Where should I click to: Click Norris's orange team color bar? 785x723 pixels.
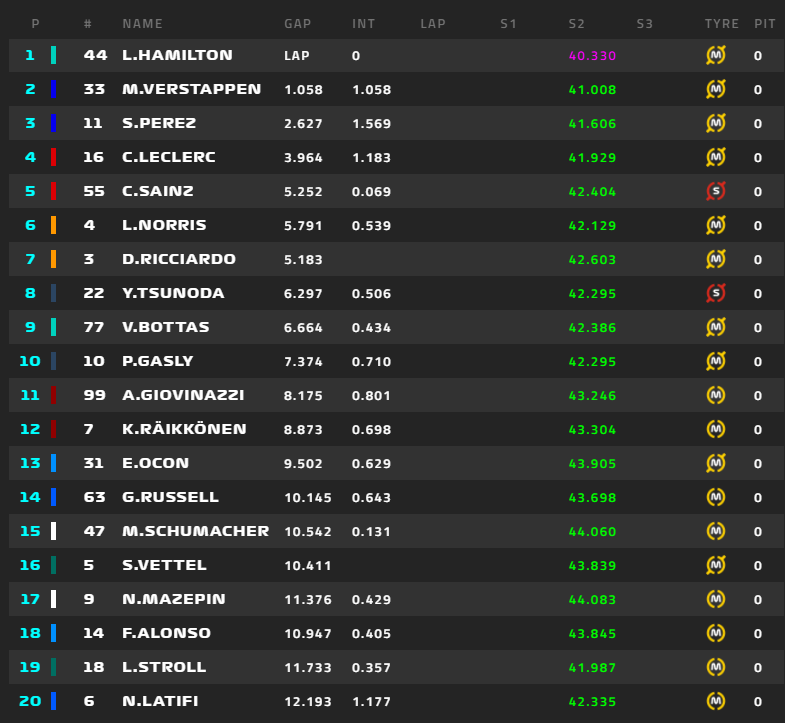click(x=53, y=226)
